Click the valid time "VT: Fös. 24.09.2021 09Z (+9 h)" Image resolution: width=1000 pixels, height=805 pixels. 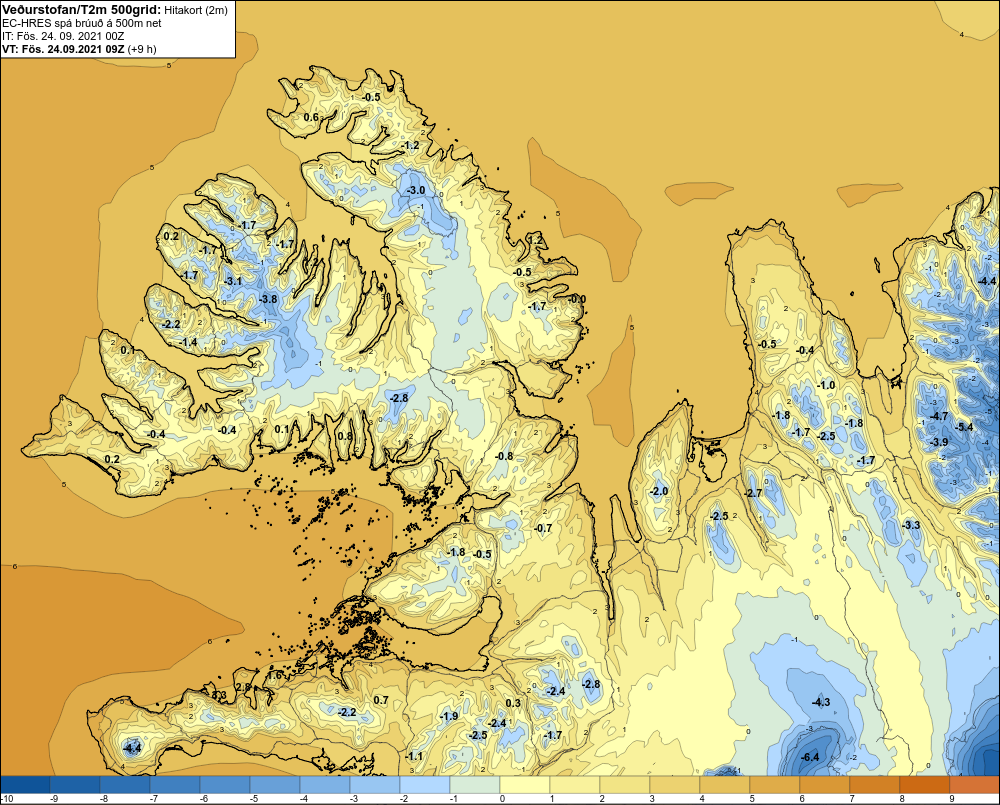point(79,49)
